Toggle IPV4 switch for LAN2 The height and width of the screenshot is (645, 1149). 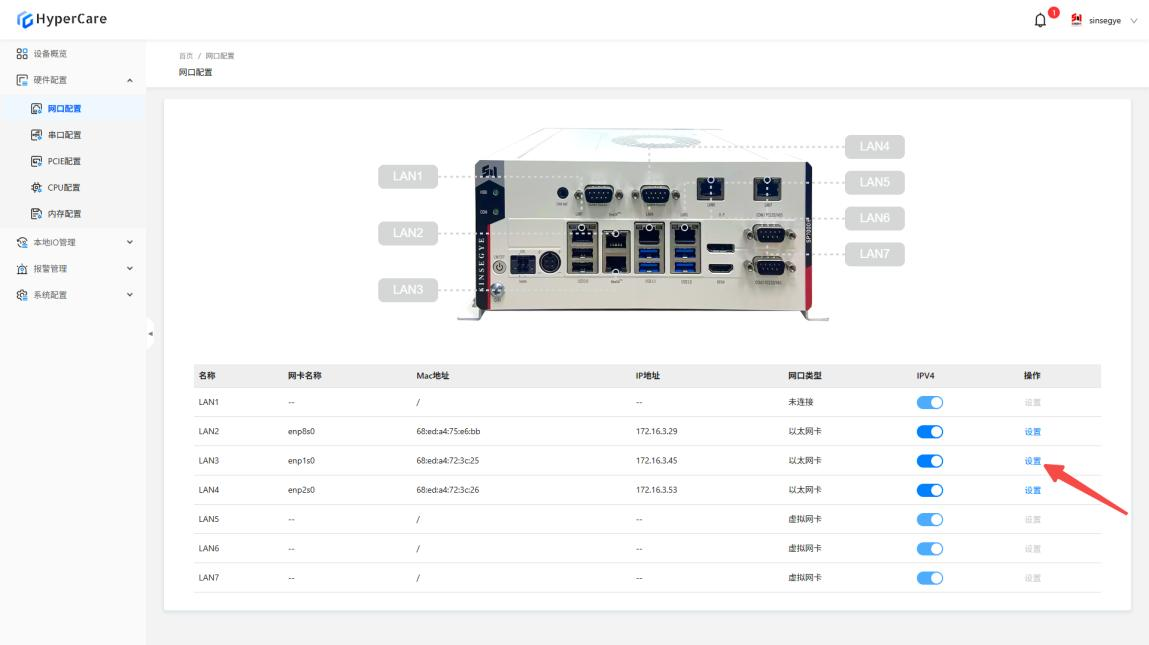(929, 432)
